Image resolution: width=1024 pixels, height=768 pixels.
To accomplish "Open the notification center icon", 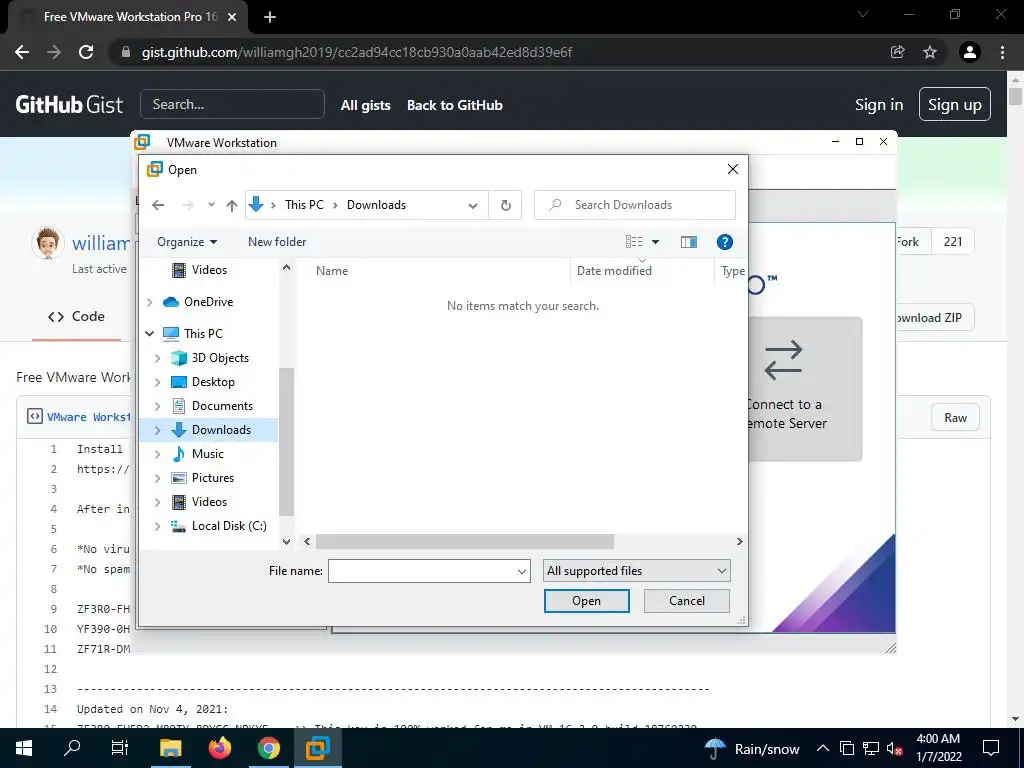I will (991, 748).
